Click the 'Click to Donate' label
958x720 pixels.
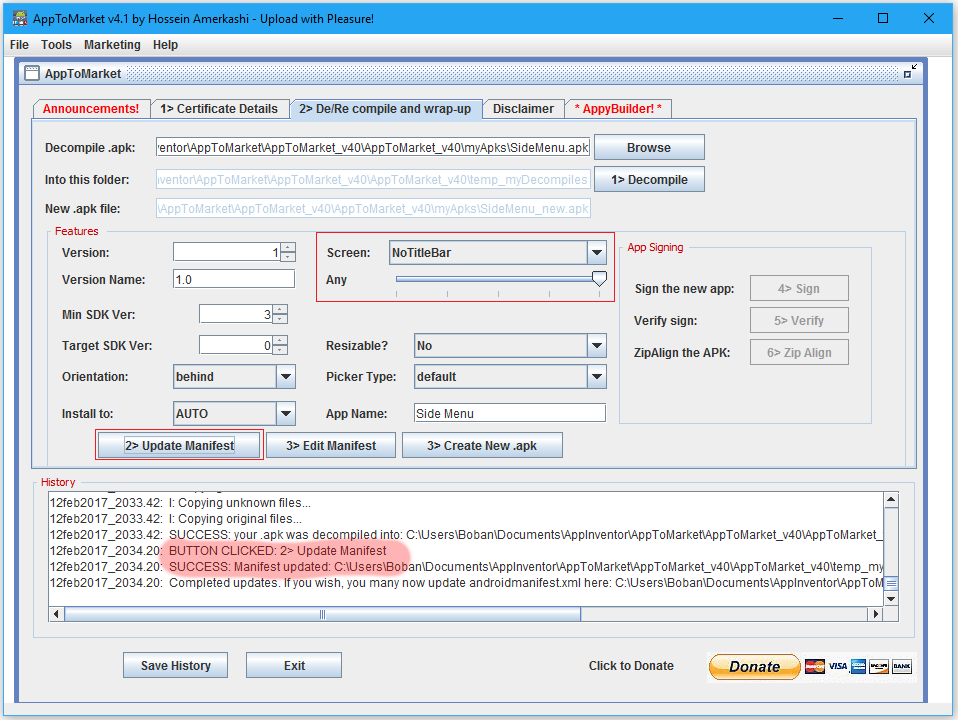click(x=631, y=666)
